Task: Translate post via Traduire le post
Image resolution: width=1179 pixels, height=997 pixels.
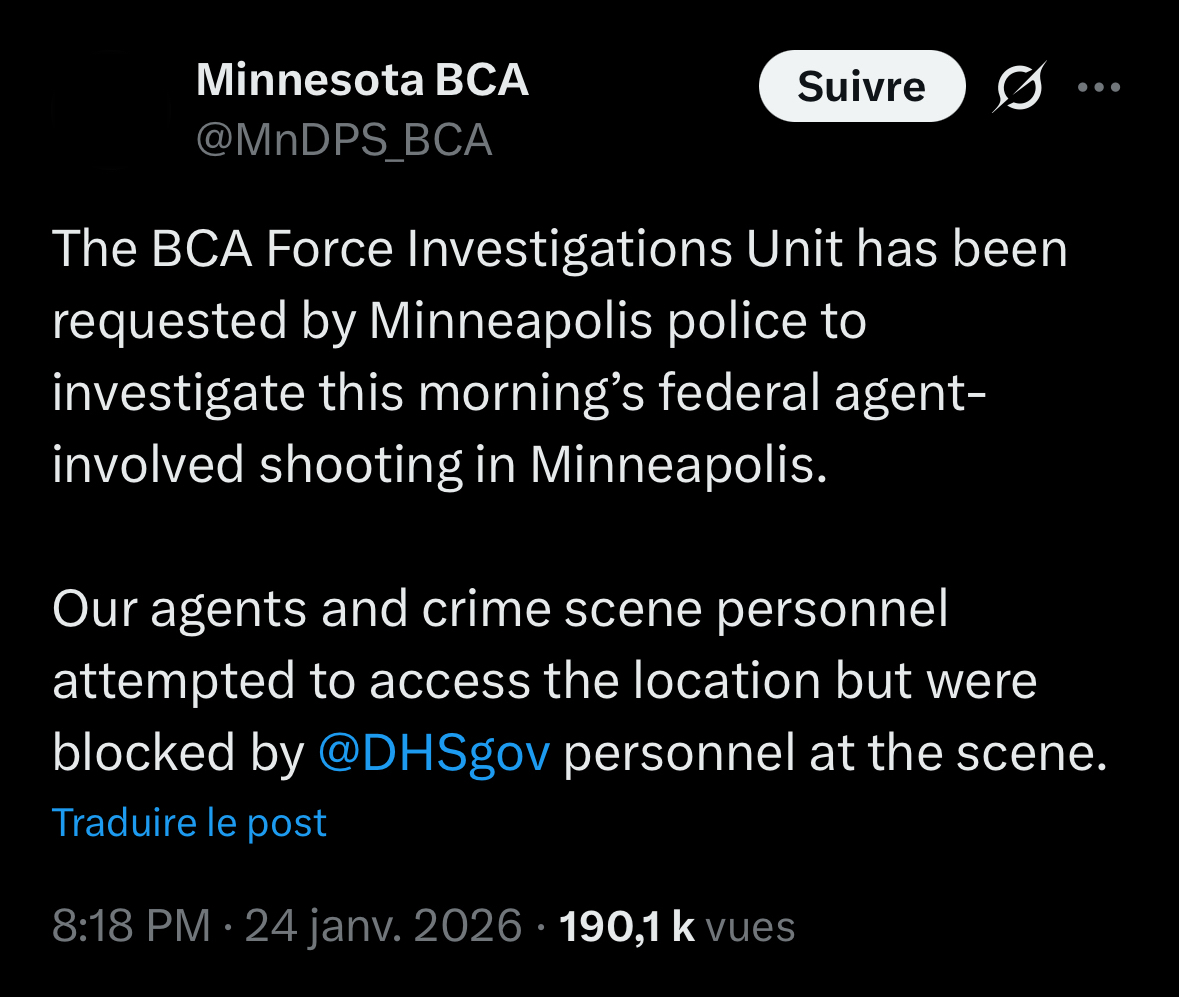Action: pyautogui.click(x=189, y=822)
